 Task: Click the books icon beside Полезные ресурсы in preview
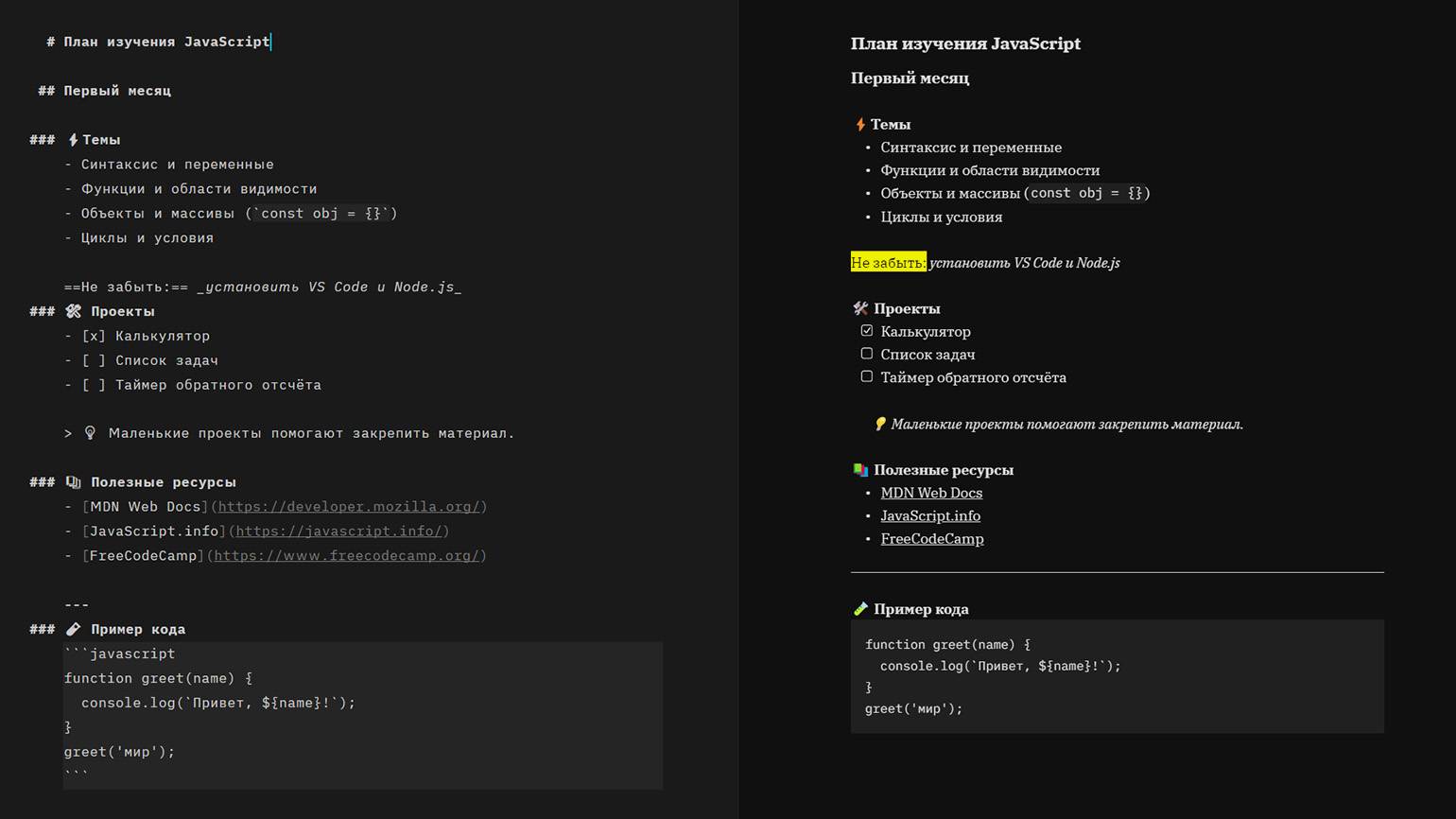coord(860,470)
